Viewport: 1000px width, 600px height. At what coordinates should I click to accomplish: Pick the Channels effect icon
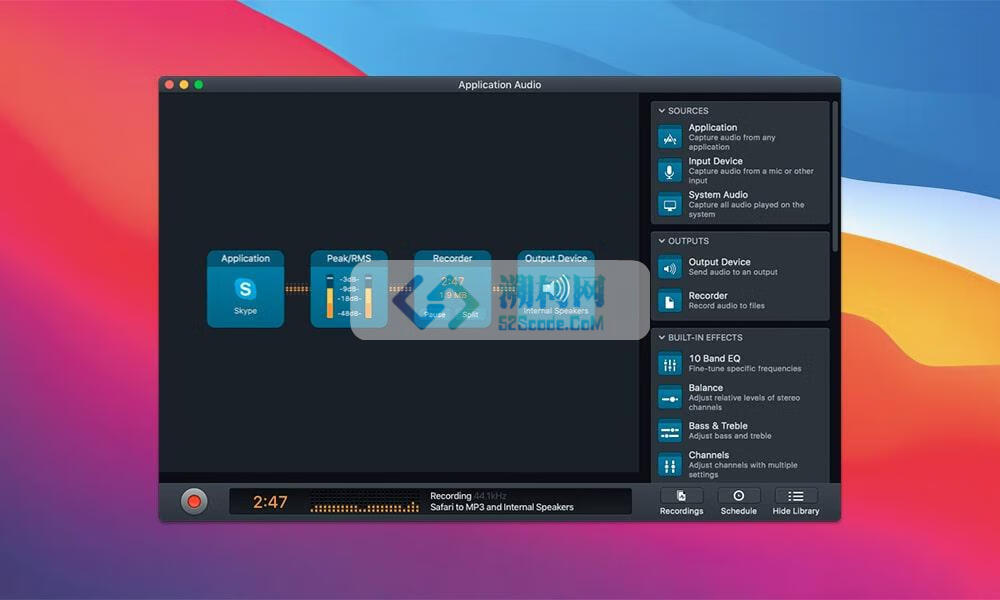click(669, 465)
